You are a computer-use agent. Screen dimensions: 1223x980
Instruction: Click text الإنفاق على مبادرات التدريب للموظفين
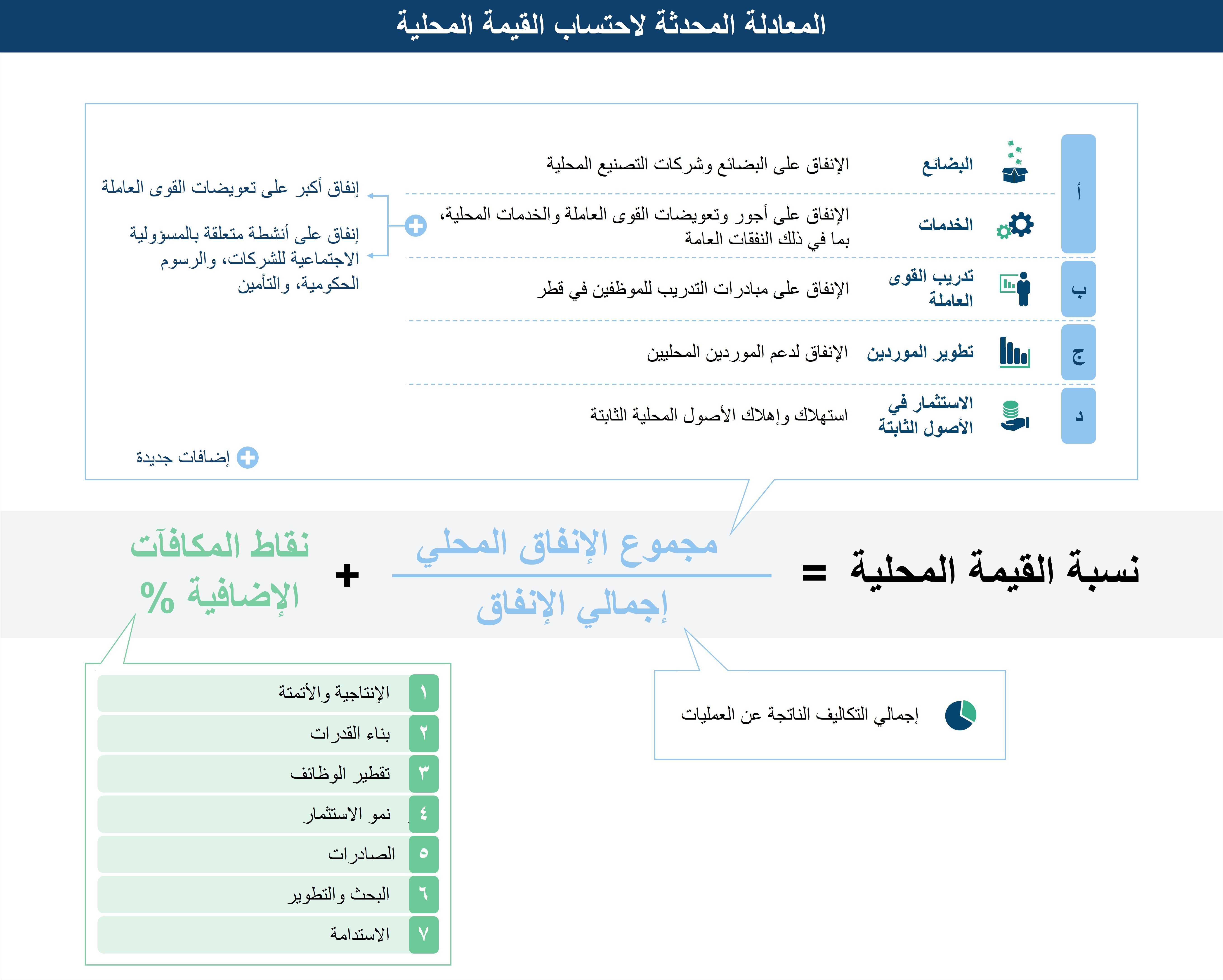click(x=693, y=289)
